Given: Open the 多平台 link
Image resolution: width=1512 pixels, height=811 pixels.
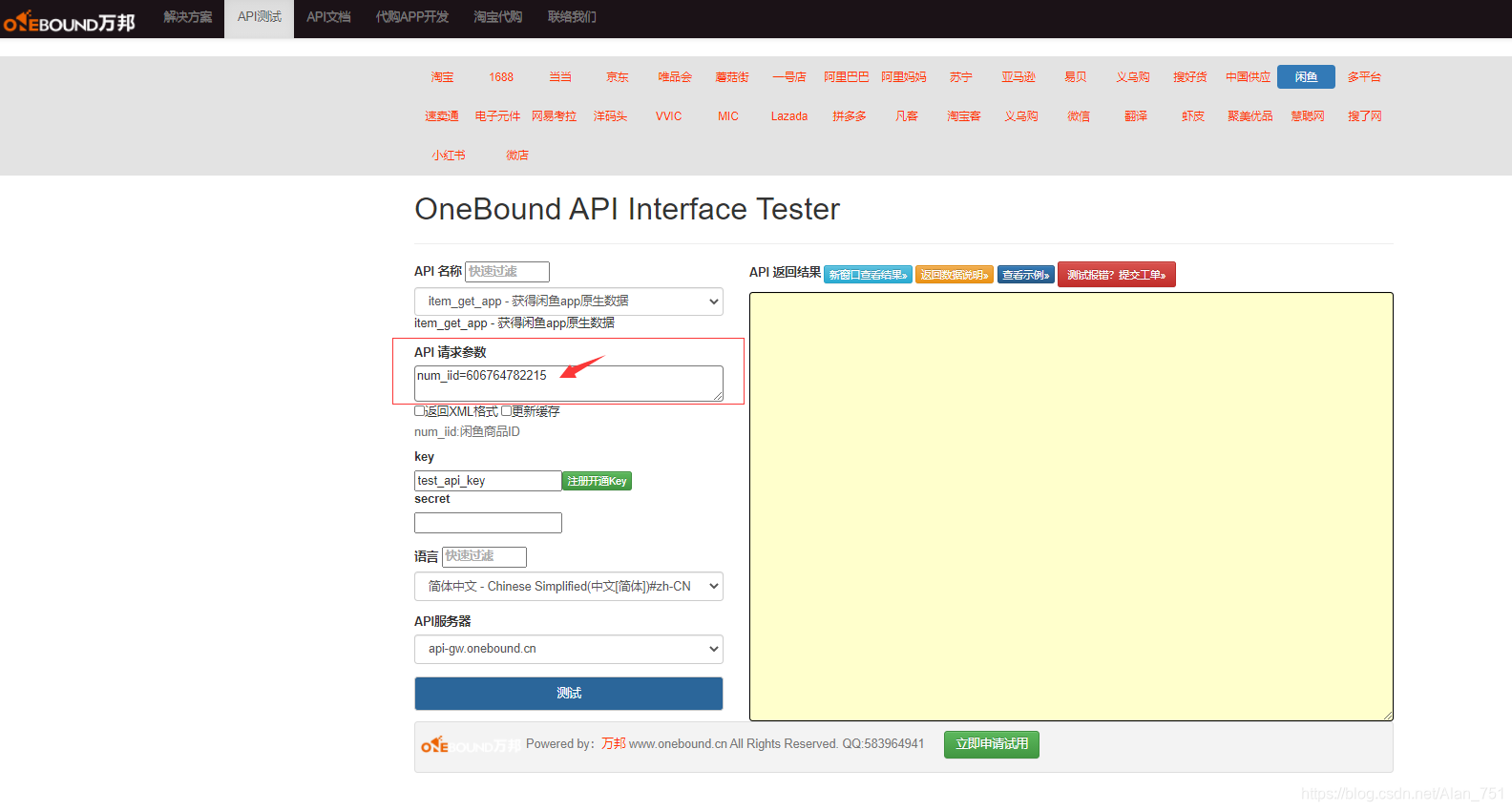Looking at the screenshot, I should [1364, 77].
